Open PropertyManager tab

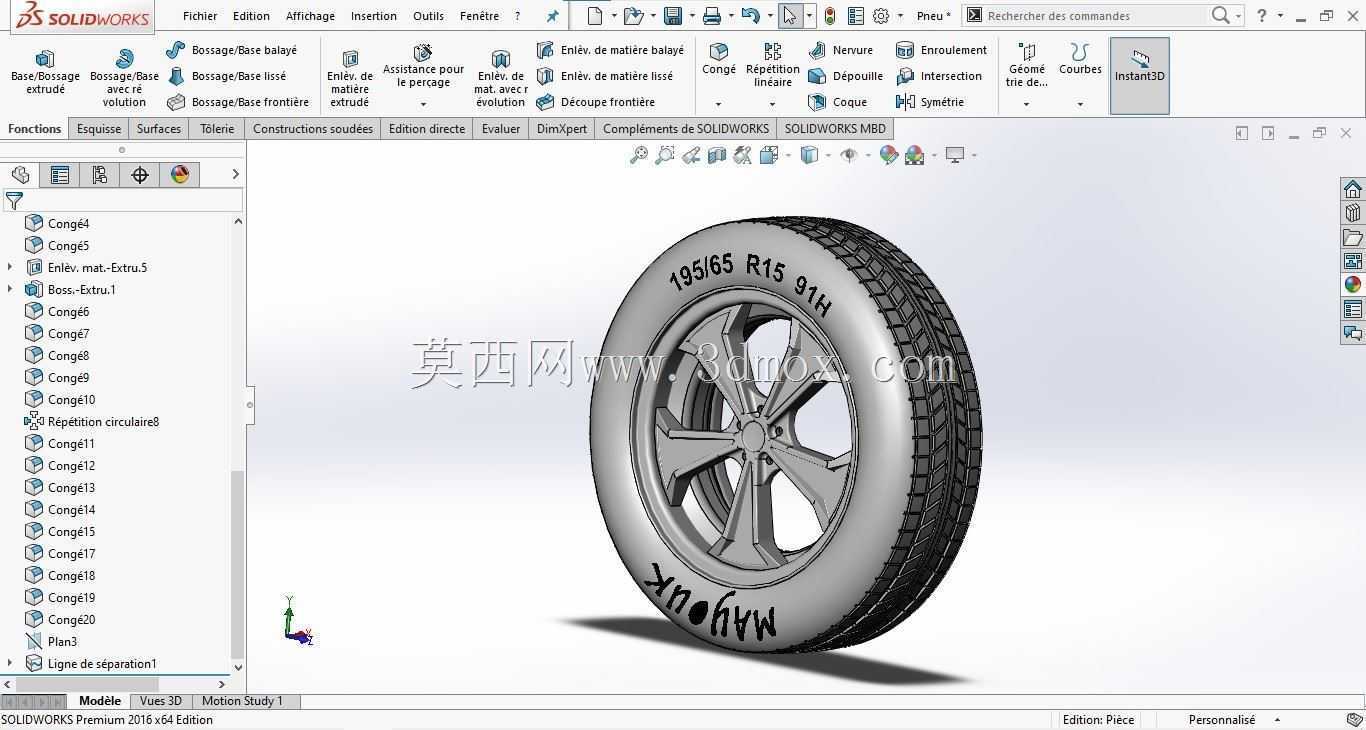click(x=60, y=175)
